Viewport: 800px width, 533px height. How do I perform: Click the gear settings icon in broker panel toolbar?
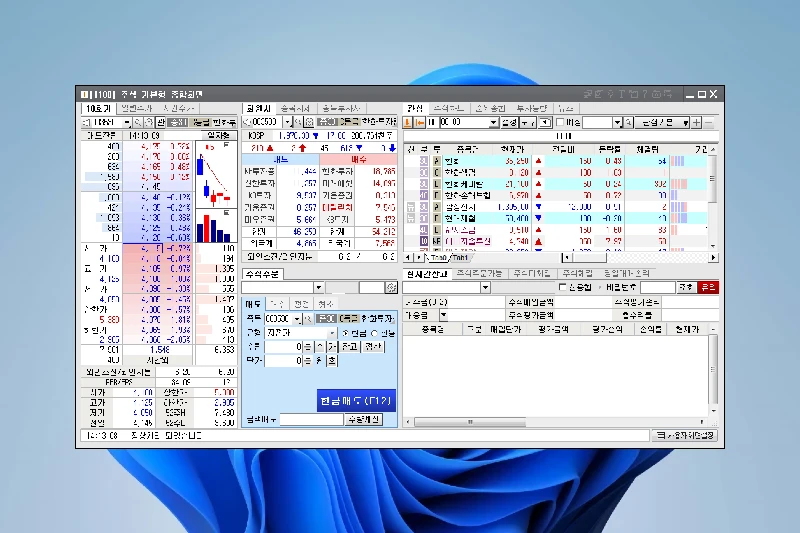pos(309,122)
